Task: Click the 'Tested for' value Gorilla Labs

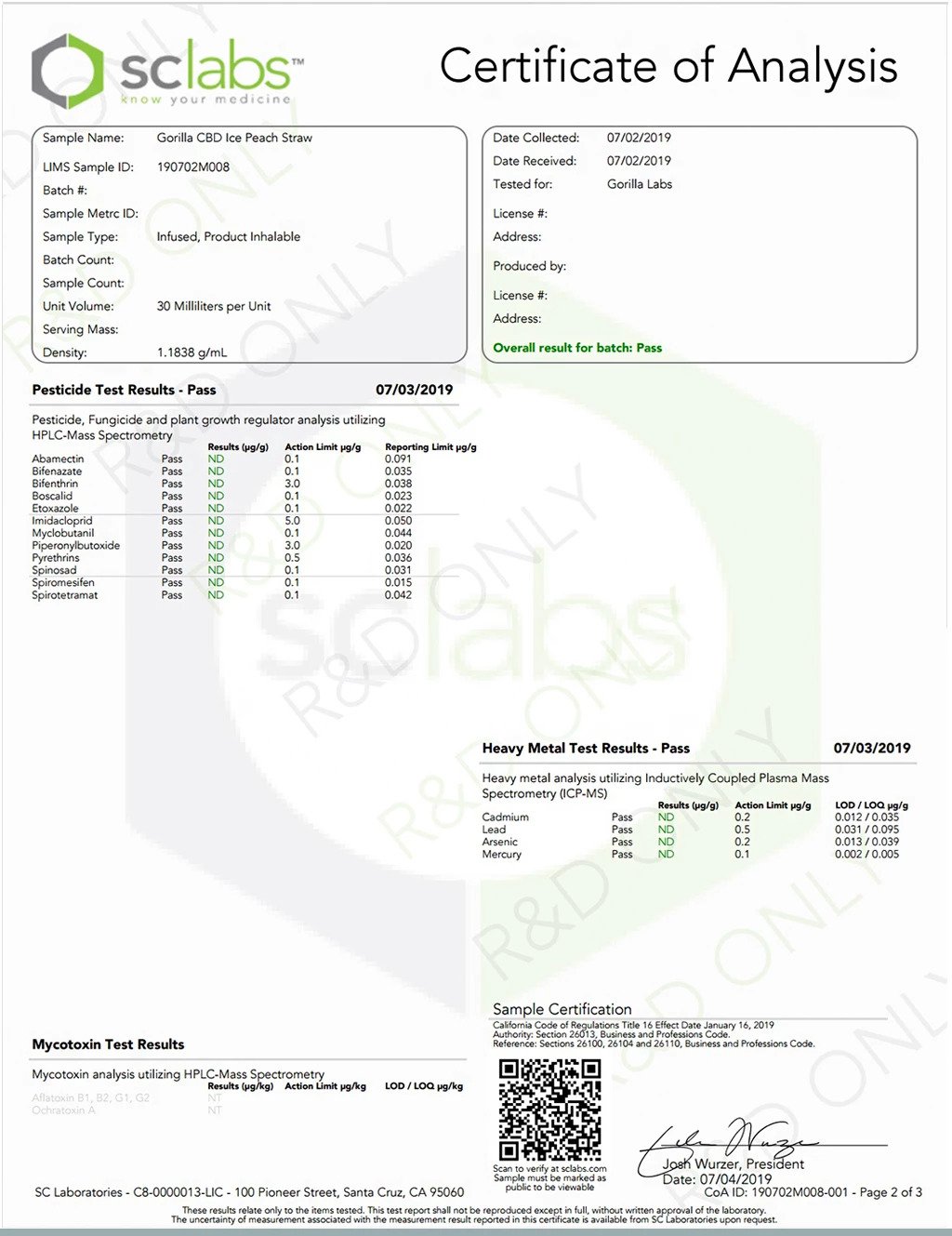Action: pyautogui.click(x=639, y=184)
